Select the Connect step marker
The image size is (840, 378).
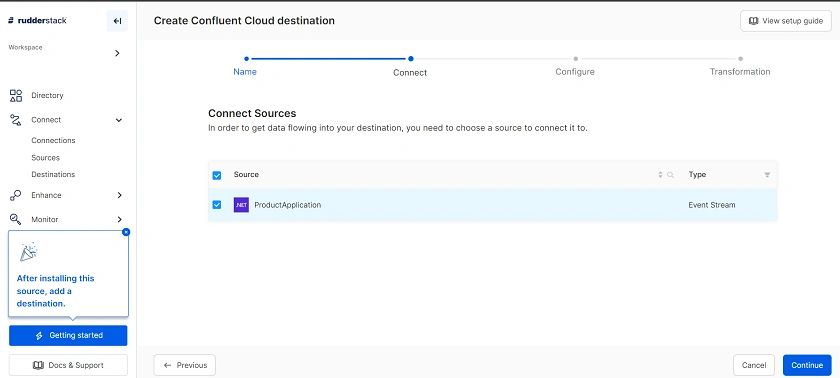[x=410, y=59]
